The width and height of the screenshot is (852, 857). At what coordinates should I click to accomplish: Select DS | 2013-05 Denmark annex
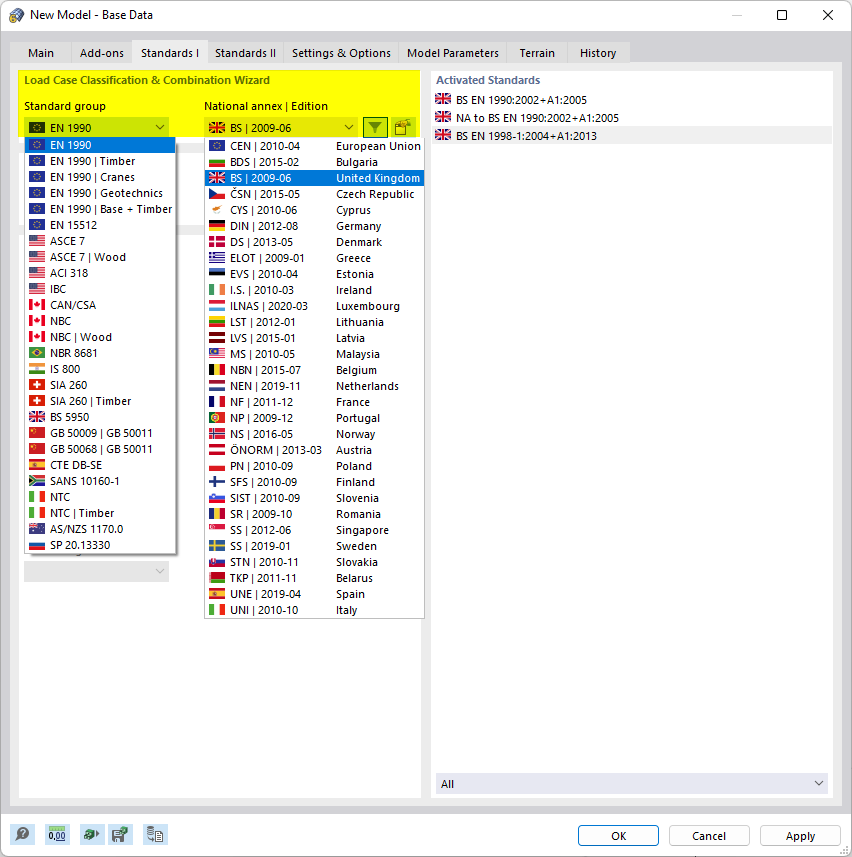click(314, 242)
